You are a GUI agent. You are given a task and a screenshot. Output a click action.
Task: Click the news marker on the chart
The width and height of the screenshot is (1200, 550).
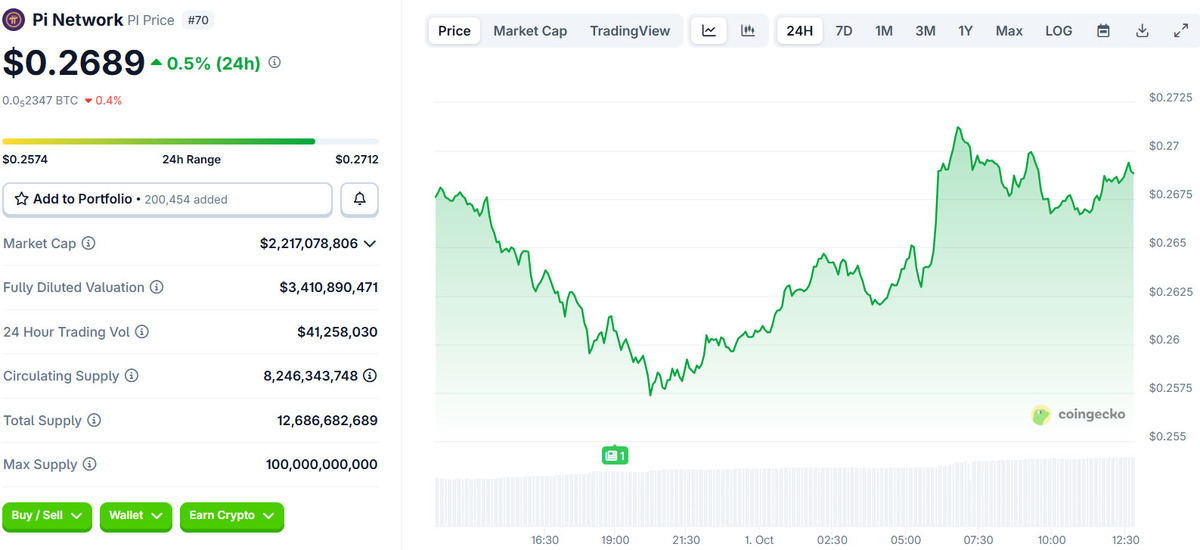(x=614, y=456)
